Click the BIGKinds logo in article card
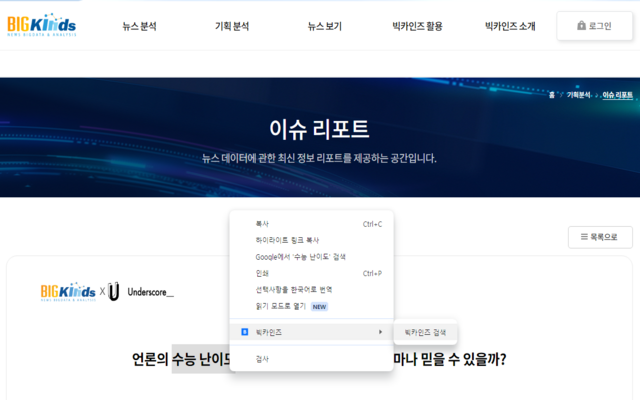Viewport: 640px width, 400px height. pyautogui.click(x=68, y=291)
